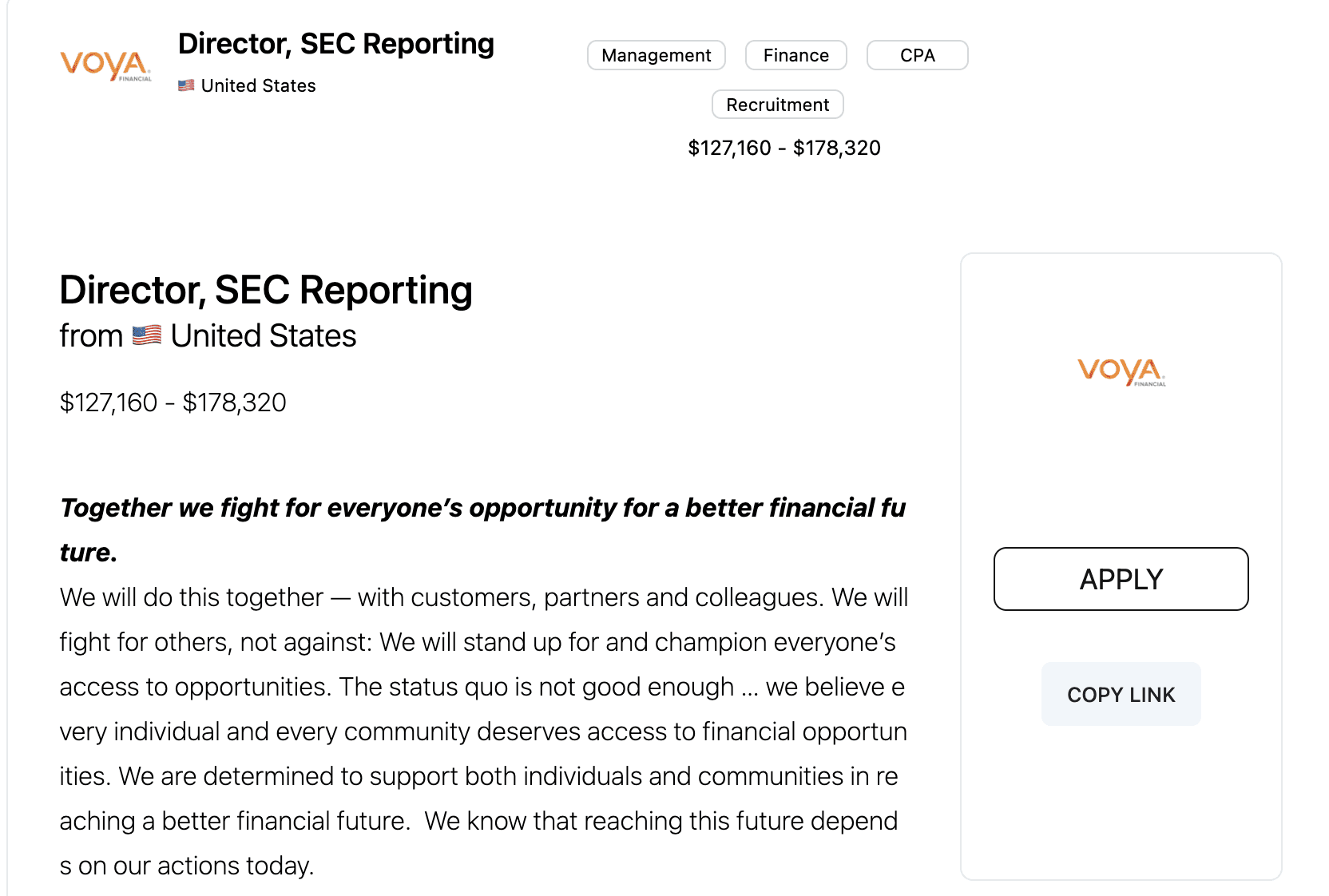Select the Management tag
1329x896 pixels.
pos(657,55)
